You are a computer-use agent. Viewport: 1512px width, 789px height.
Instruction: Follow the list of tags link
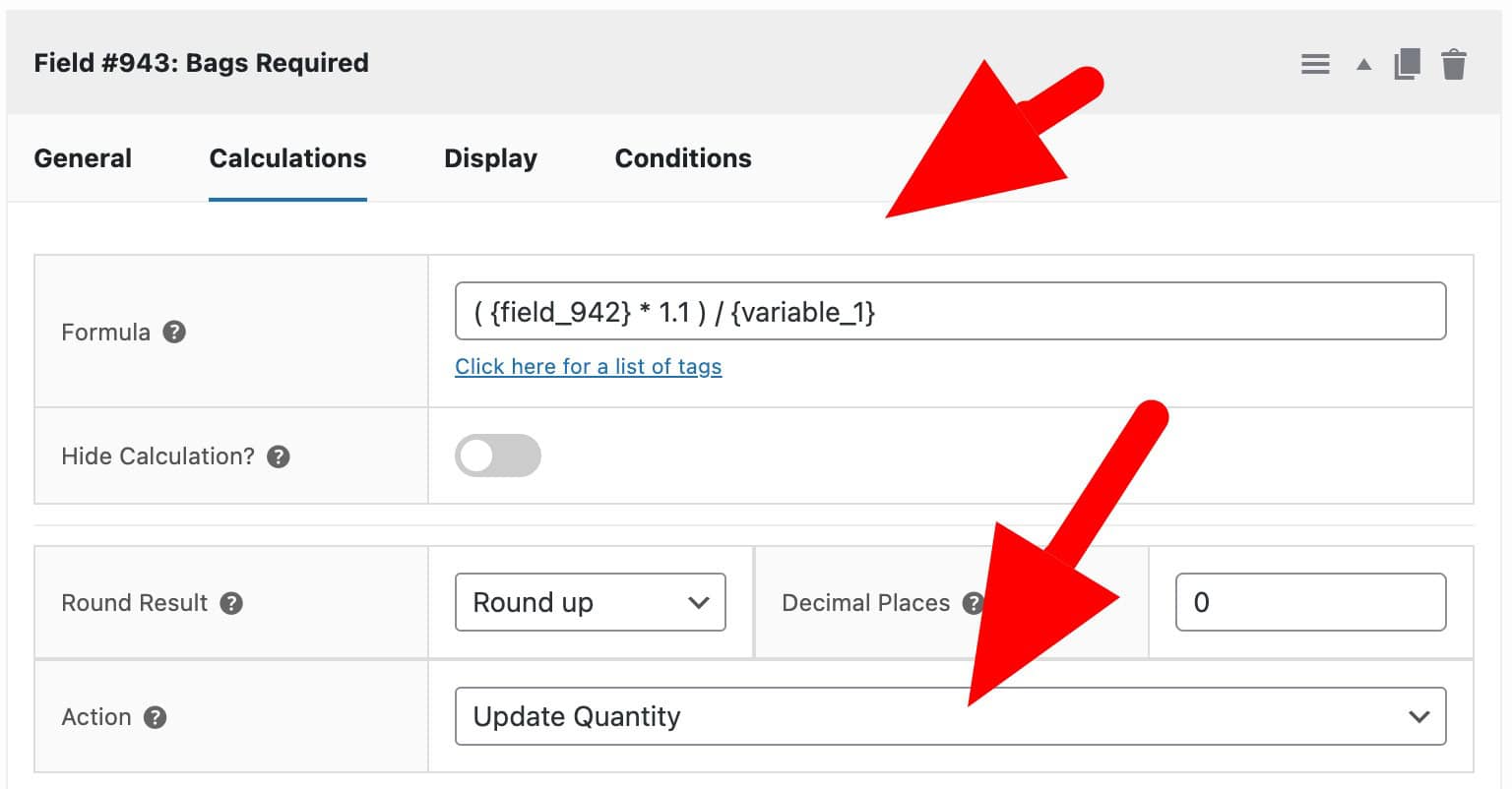(x=588, y=366)
